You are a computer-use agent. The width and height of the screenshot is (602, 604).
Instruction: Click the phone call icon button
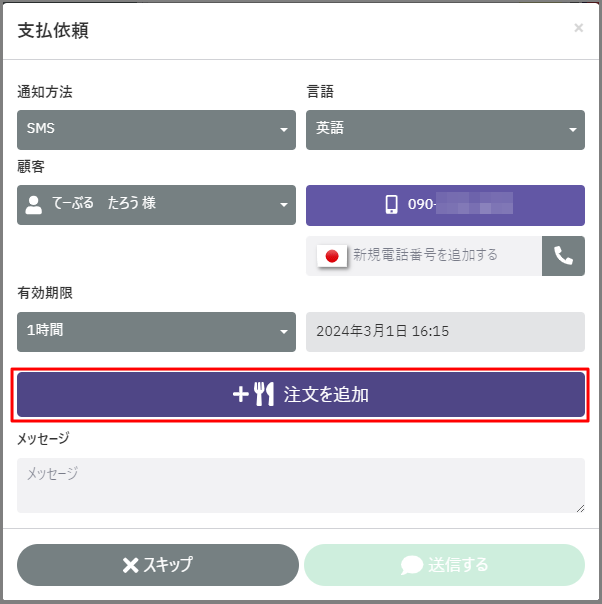click(563, 256)
